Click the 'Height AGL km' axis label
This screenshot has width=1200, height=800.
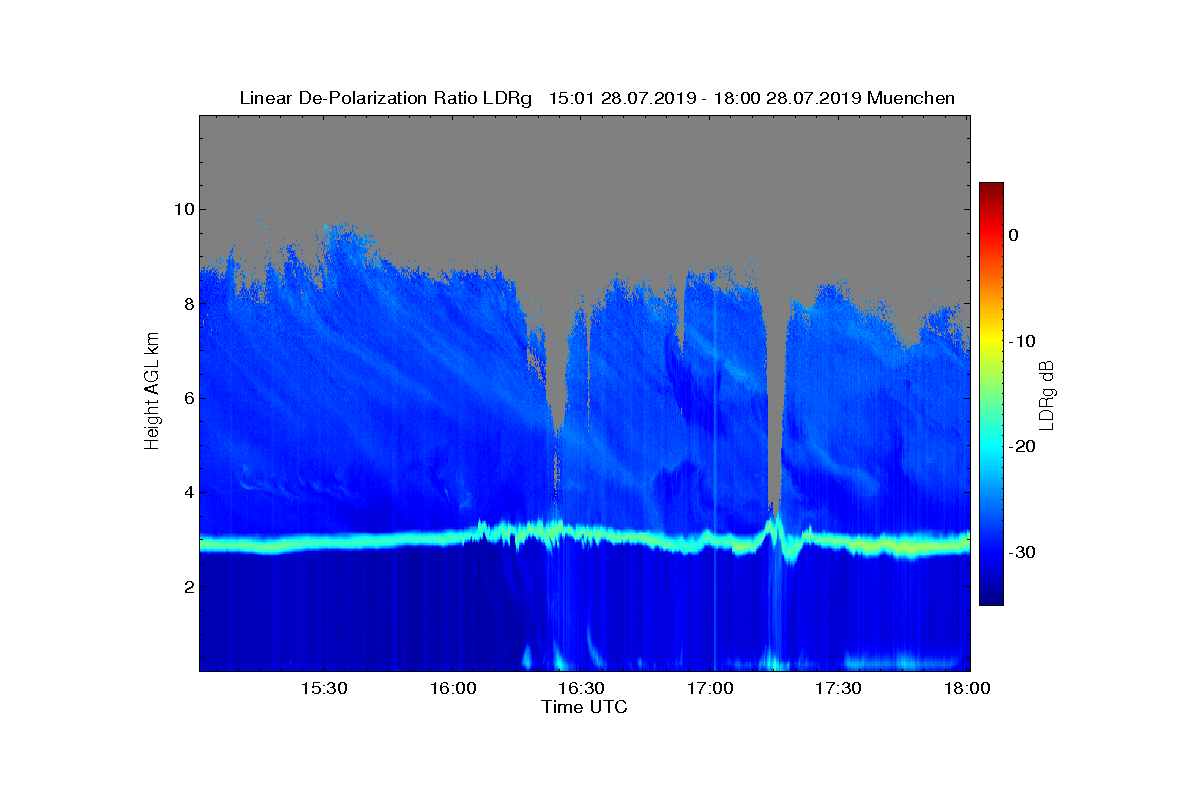click(152, 392)
